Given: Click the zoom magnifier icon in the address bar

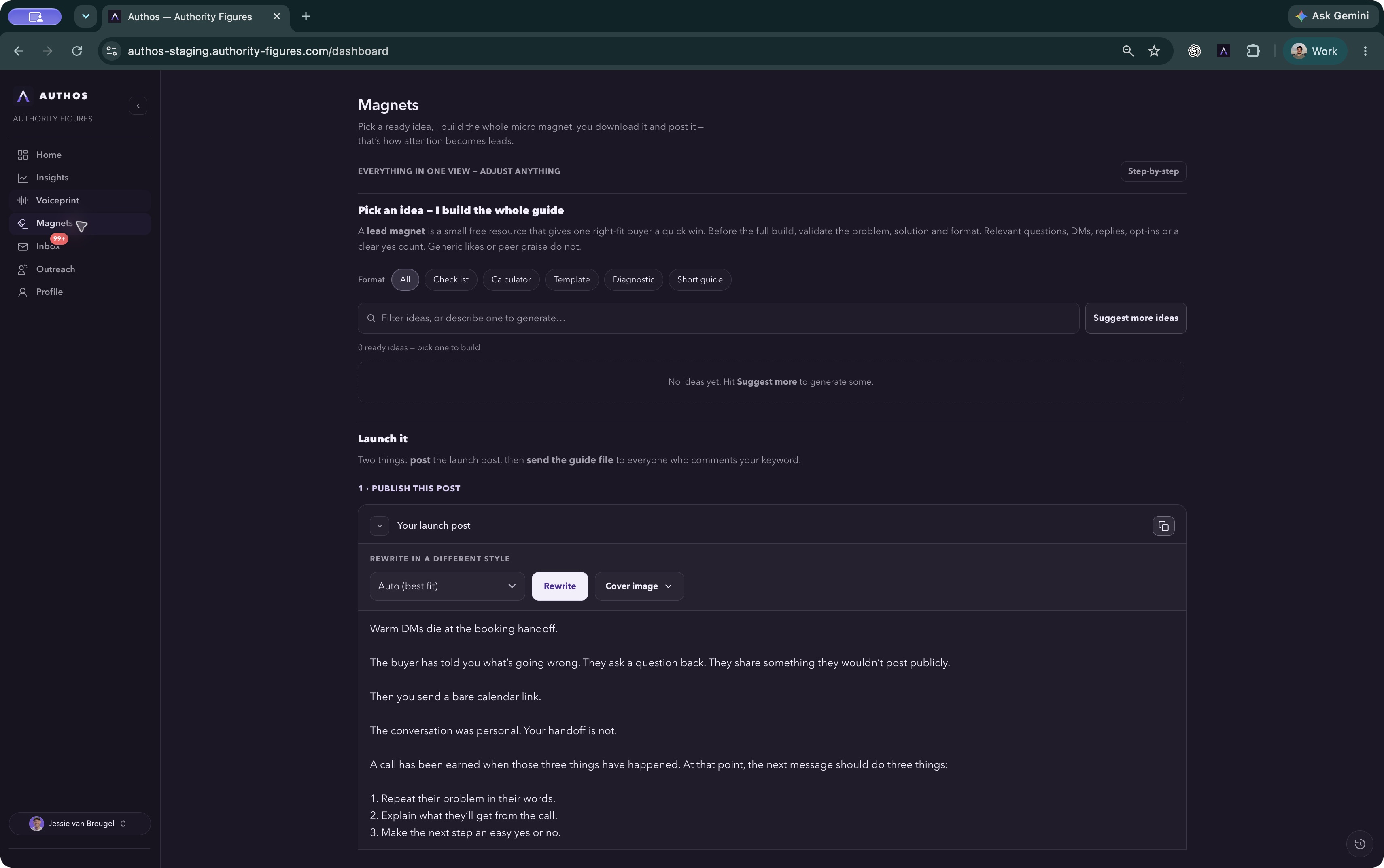Looking at the screenshot, I should [x=1128, y=51].
